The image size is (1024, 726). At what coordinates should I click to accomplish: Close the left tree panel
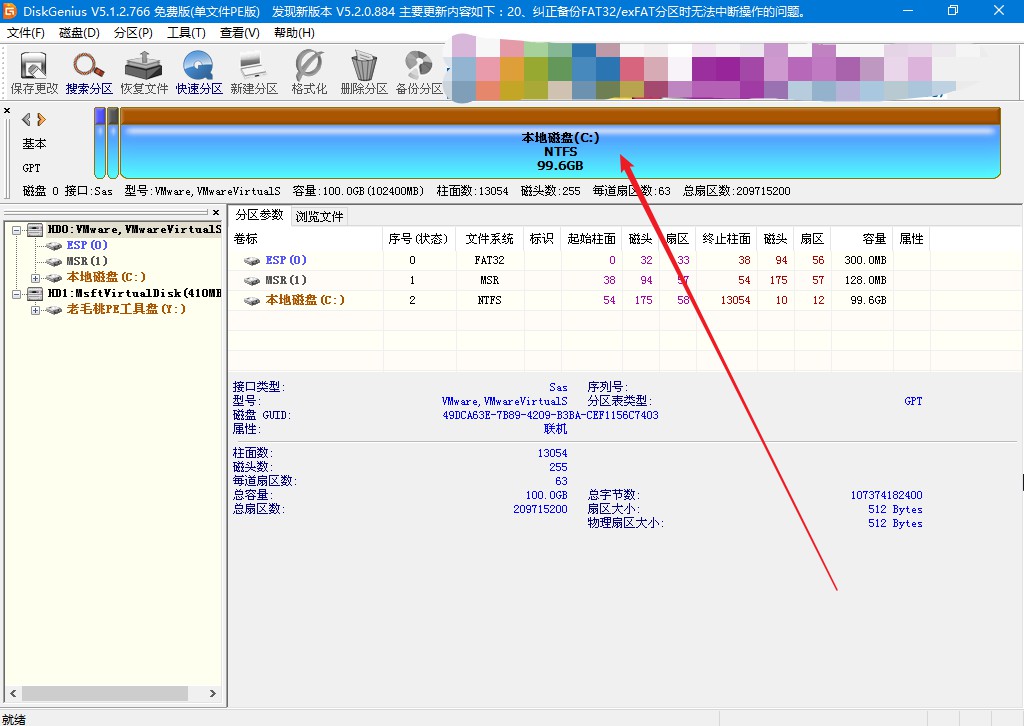pos(216,212)
